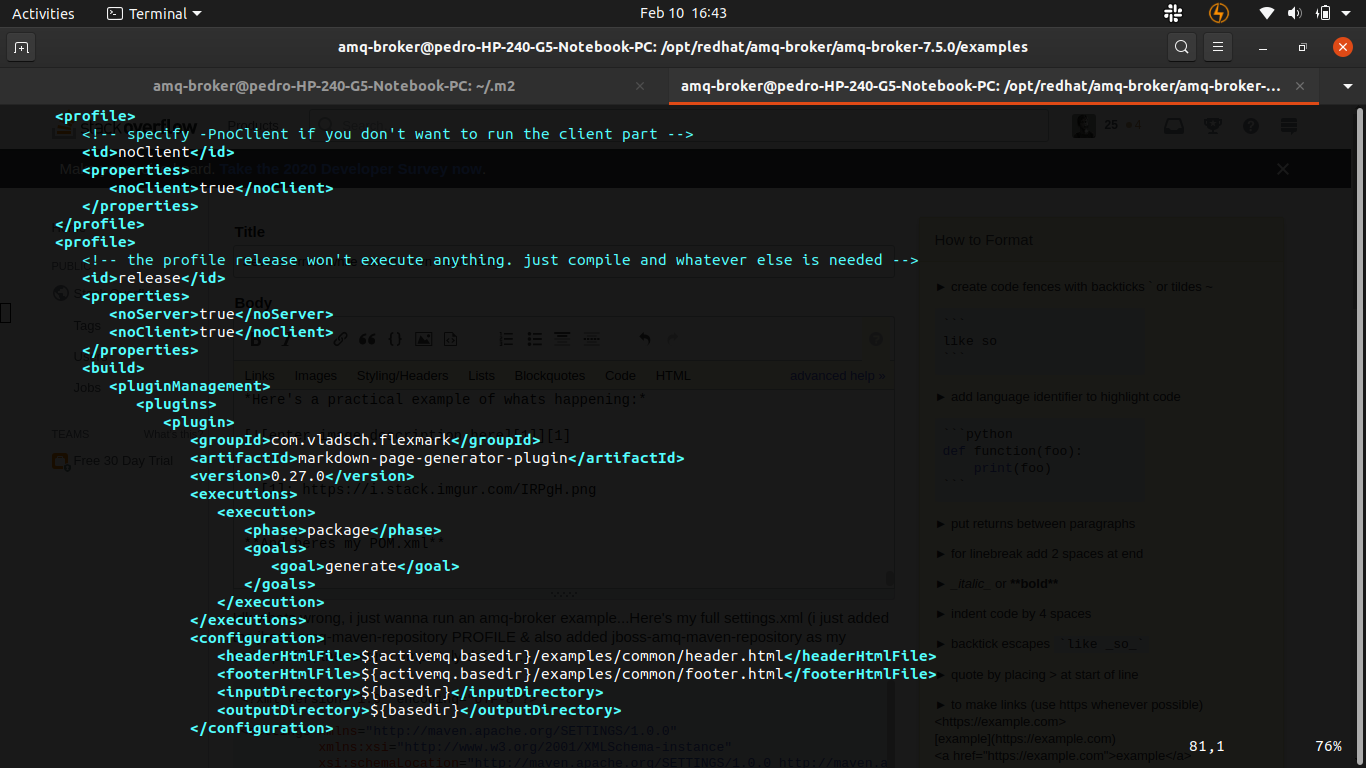Click the <inputDirectory>${basedir} line

pyautogui.click(x=410, y=692)
